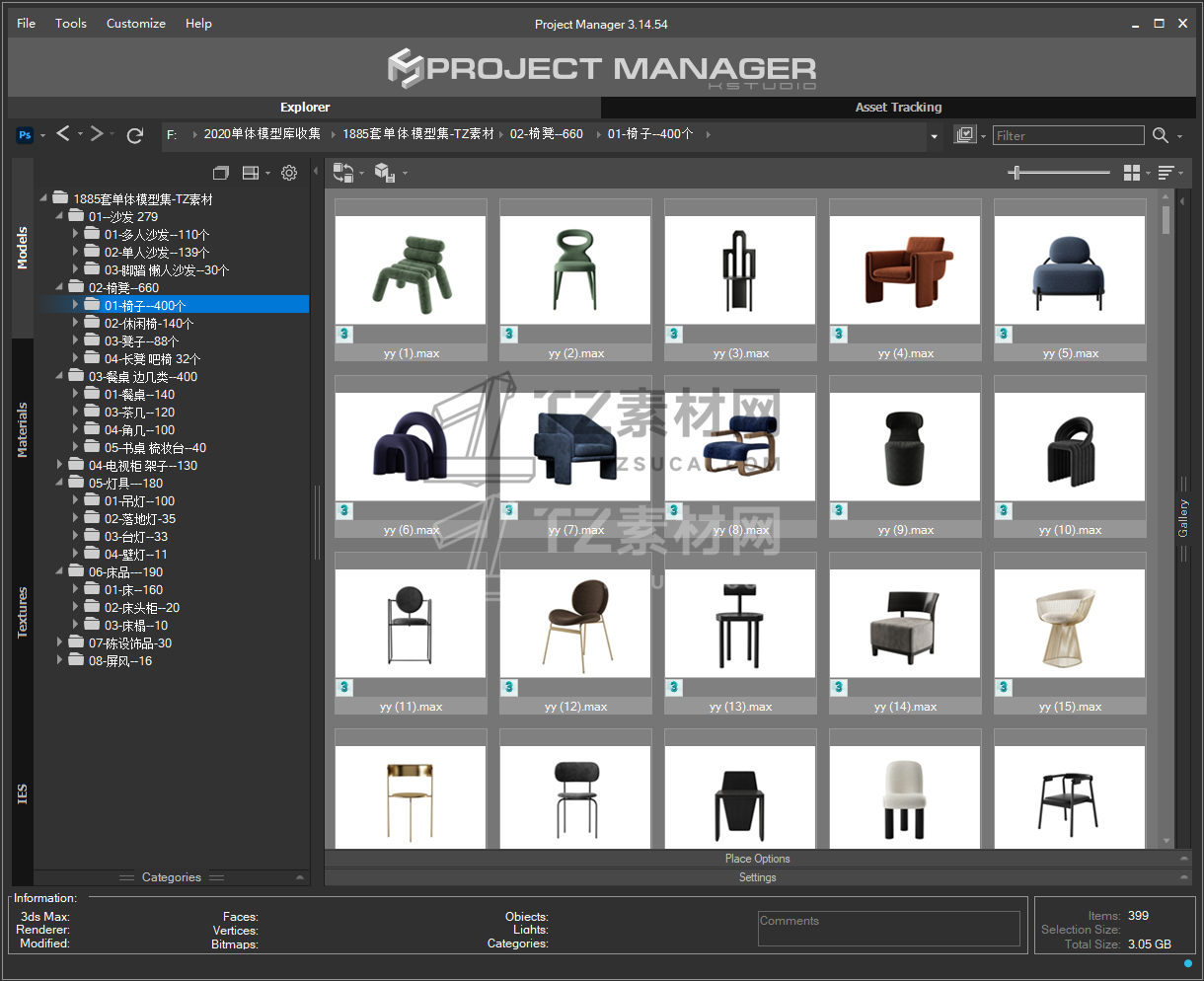The height and width of the screenshot is (981, 1204).
Task: Switch to the Textures side tab
Action: click(22, 612)
